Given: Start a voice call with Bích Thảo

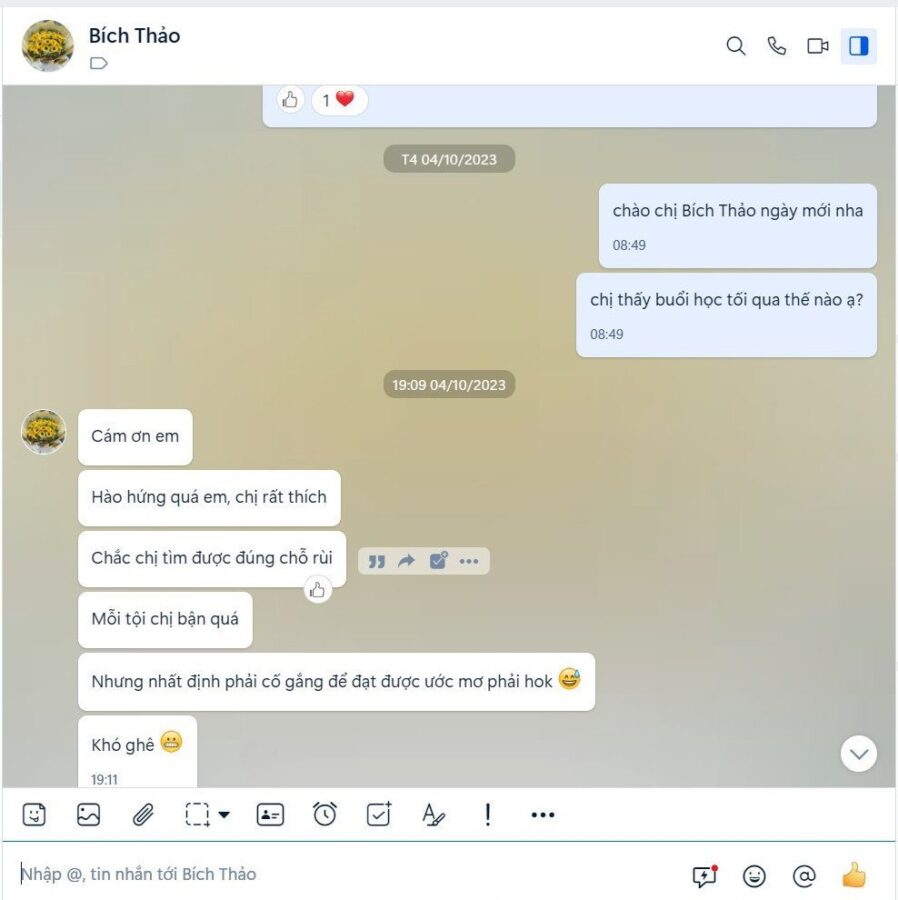Looking at the screenshot, I should tap(777, 46).
